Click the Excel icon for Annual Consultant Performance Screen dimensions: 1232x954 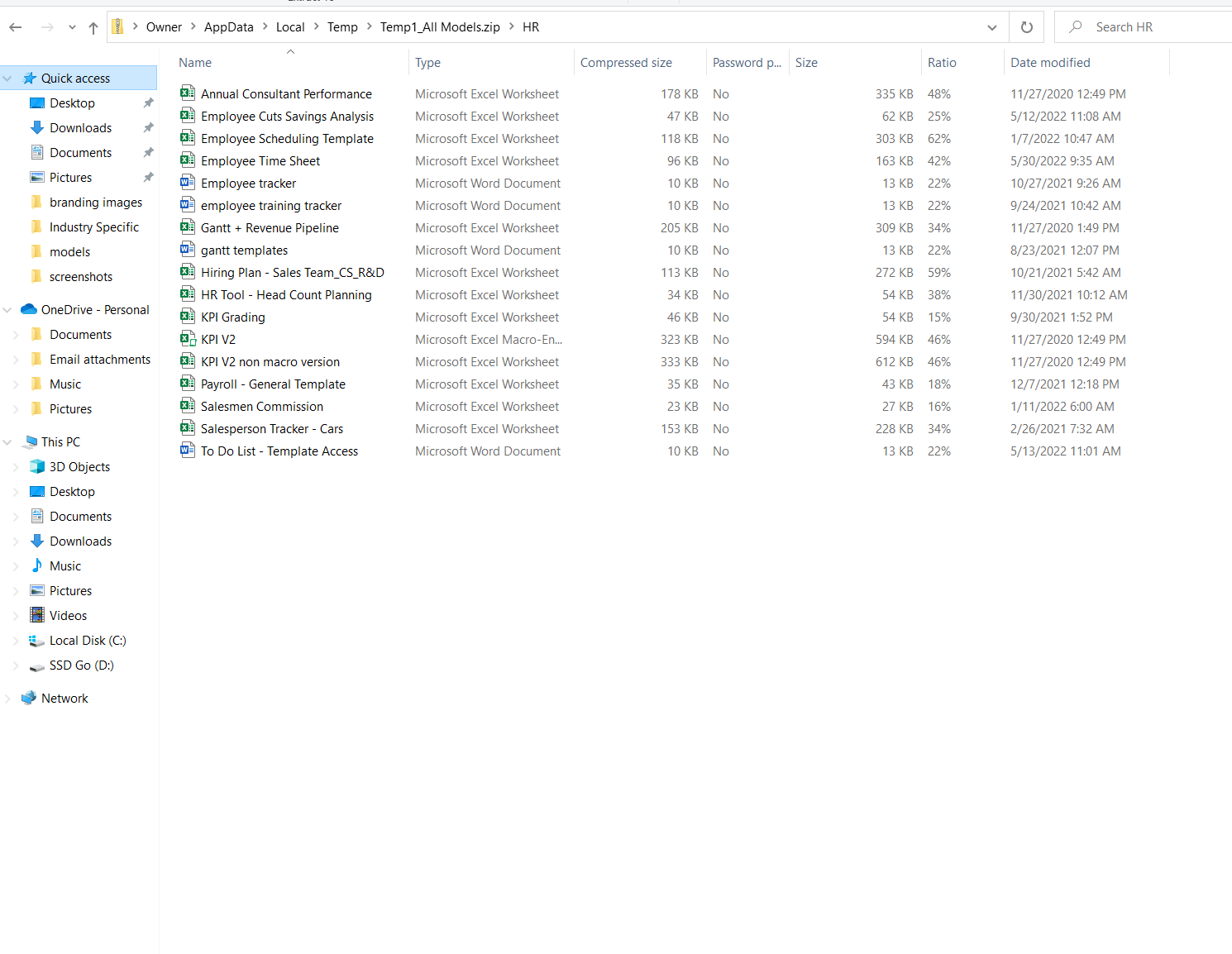188,93
